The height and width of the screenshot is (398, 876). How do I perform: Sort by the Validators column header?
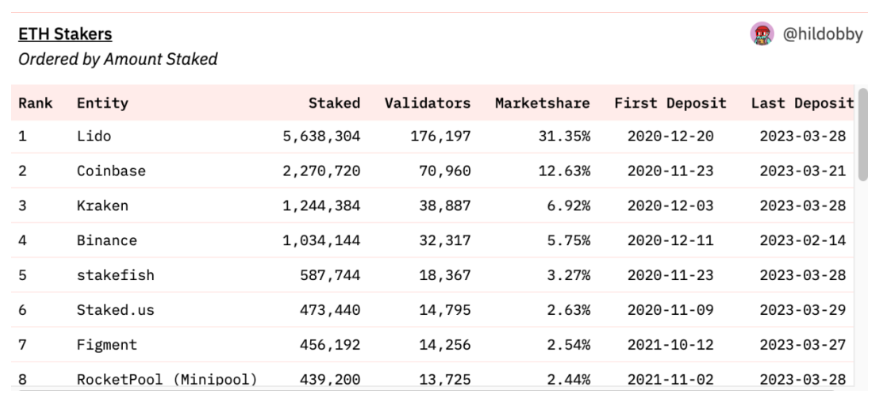(427, 103)
